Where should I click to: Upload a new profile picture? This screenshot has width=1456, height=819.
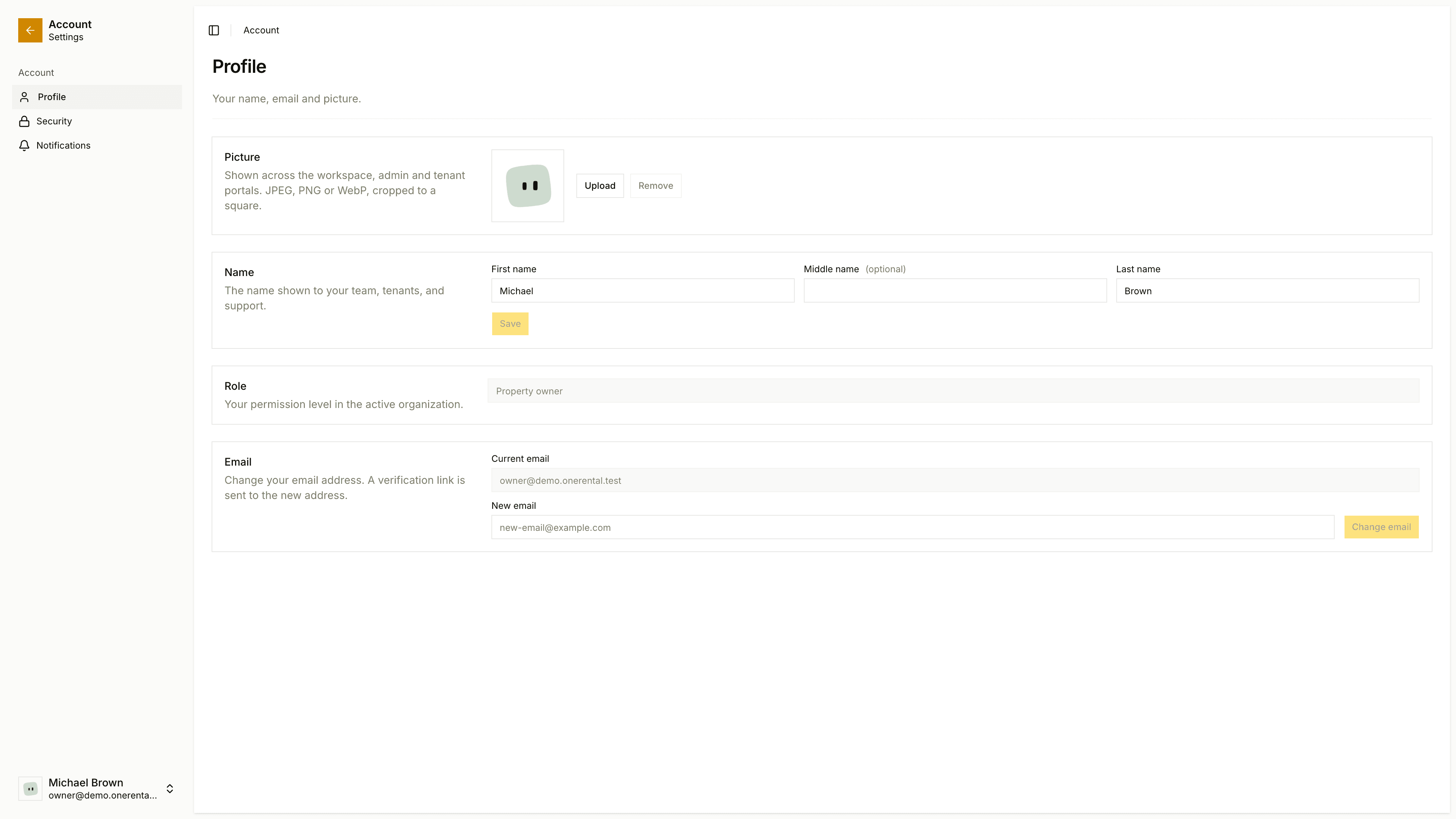click(600, 186)
